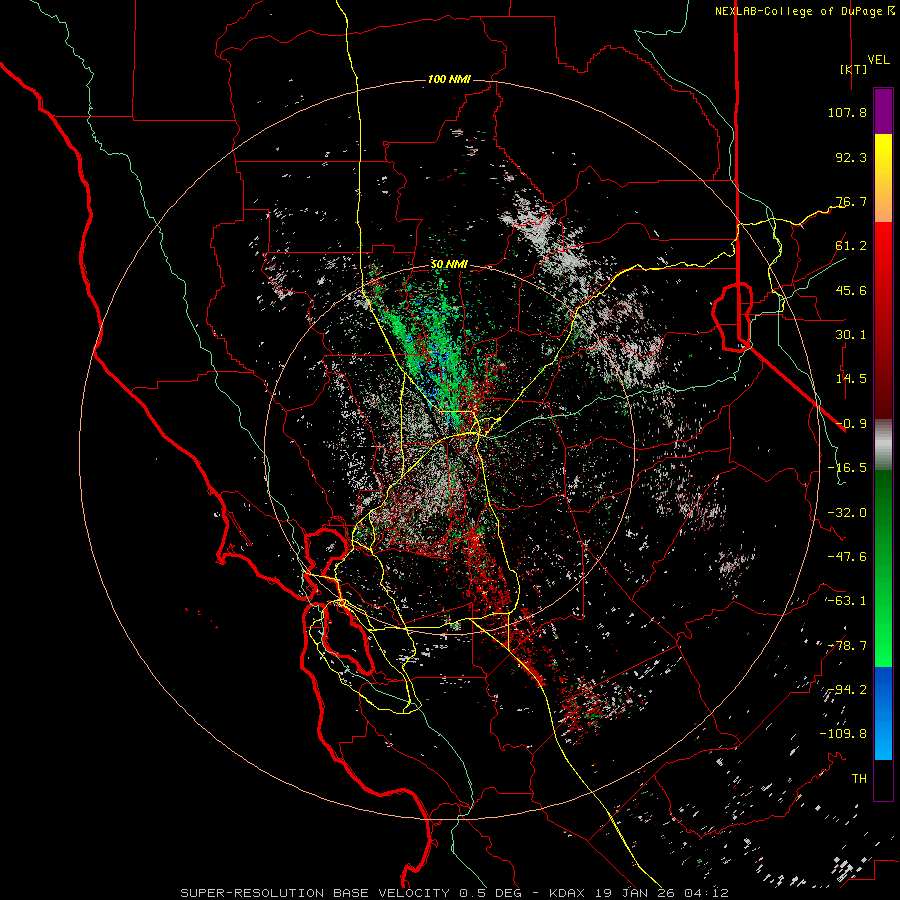Click the -32.0 velocity scale value
Viewport: 900px width, 900px height.
(x=847, y=513)
